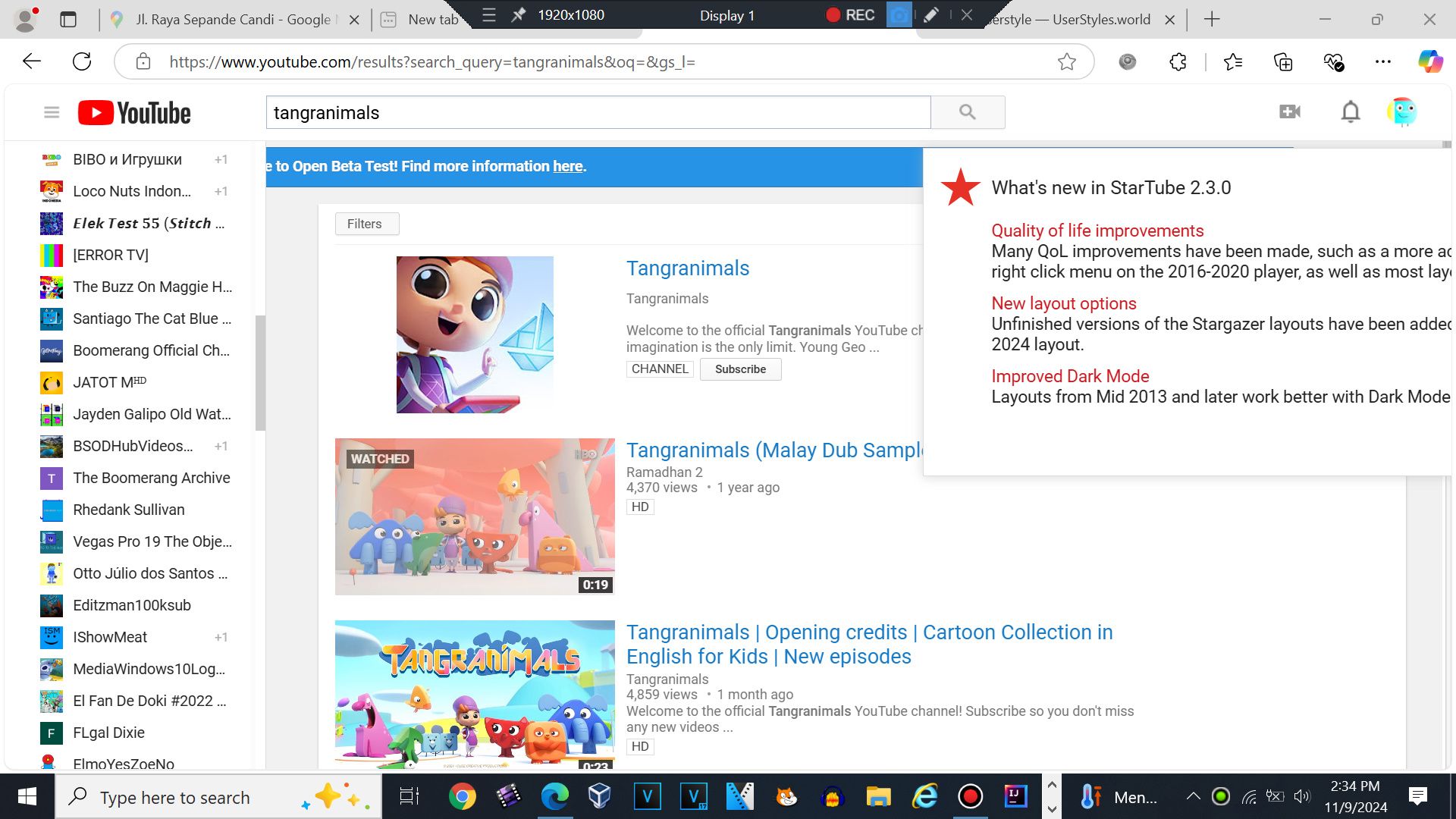Viewport: 1456px width, 819px height.
Task: Bookmark the page with the star icon
Action: point(1066,61)
